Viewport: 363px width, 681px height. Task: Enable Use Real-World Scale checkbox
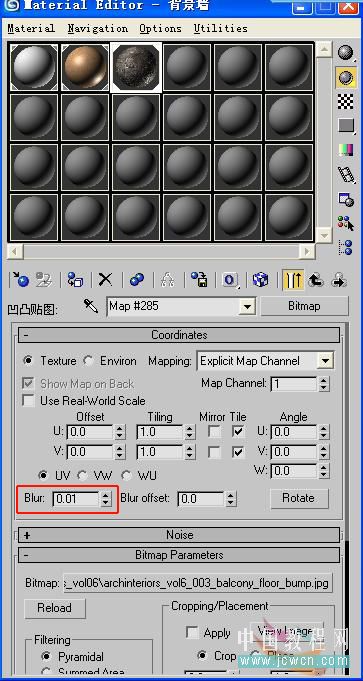coord(29,400)
